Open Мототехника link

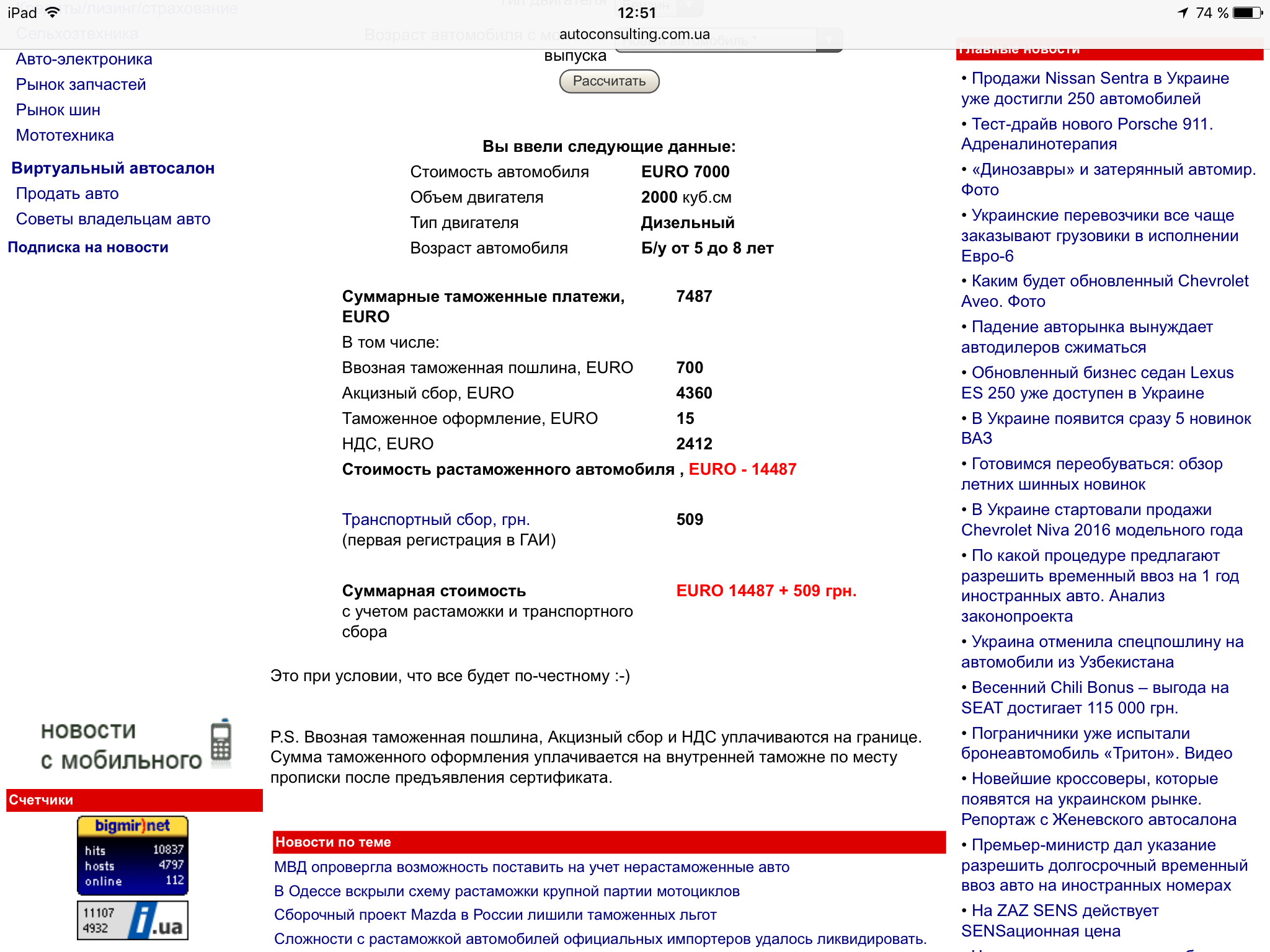[64, 136]
